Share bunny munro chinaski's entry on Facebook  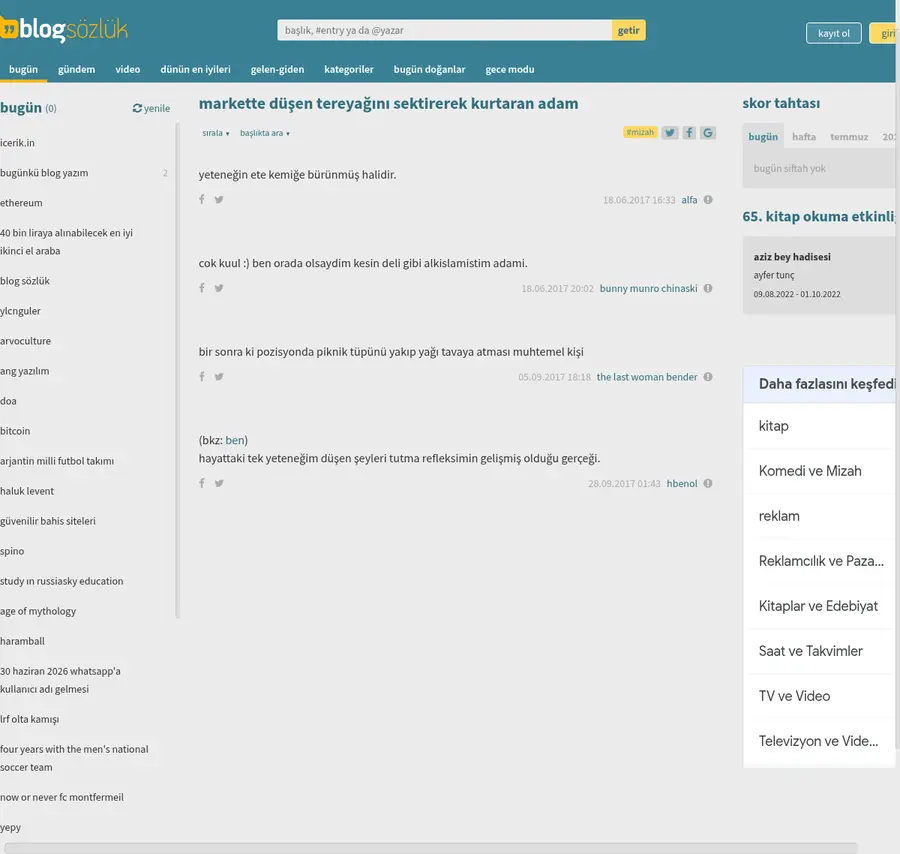tap(201, 288)
